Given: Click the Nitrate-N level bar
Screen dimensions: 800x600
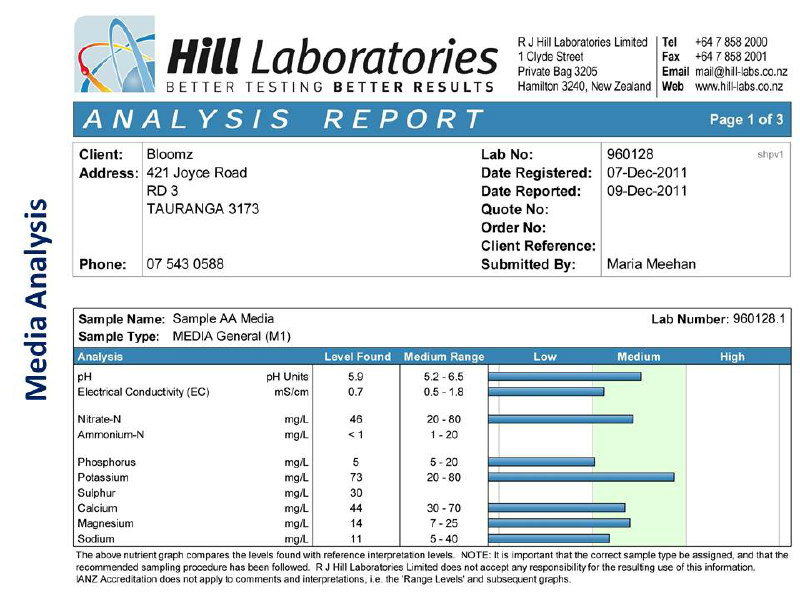Looking at the screenshot, I should 560,419.
